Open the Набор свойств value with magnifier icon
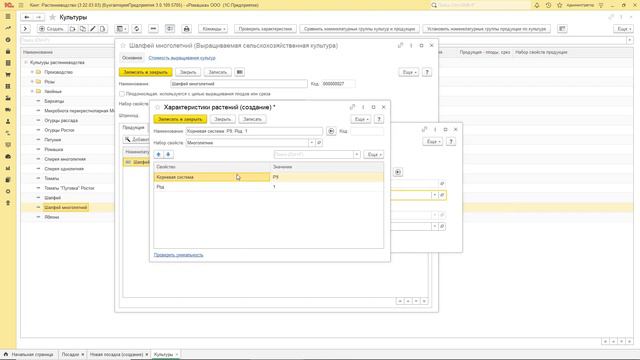This screenshot has height=360, width=640. tap(319, 142)
